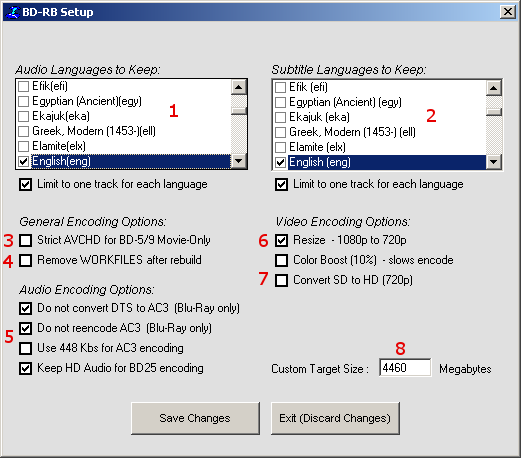
Task: Click up arrow of Subtitle Languages list
Action: coord(494,88)
